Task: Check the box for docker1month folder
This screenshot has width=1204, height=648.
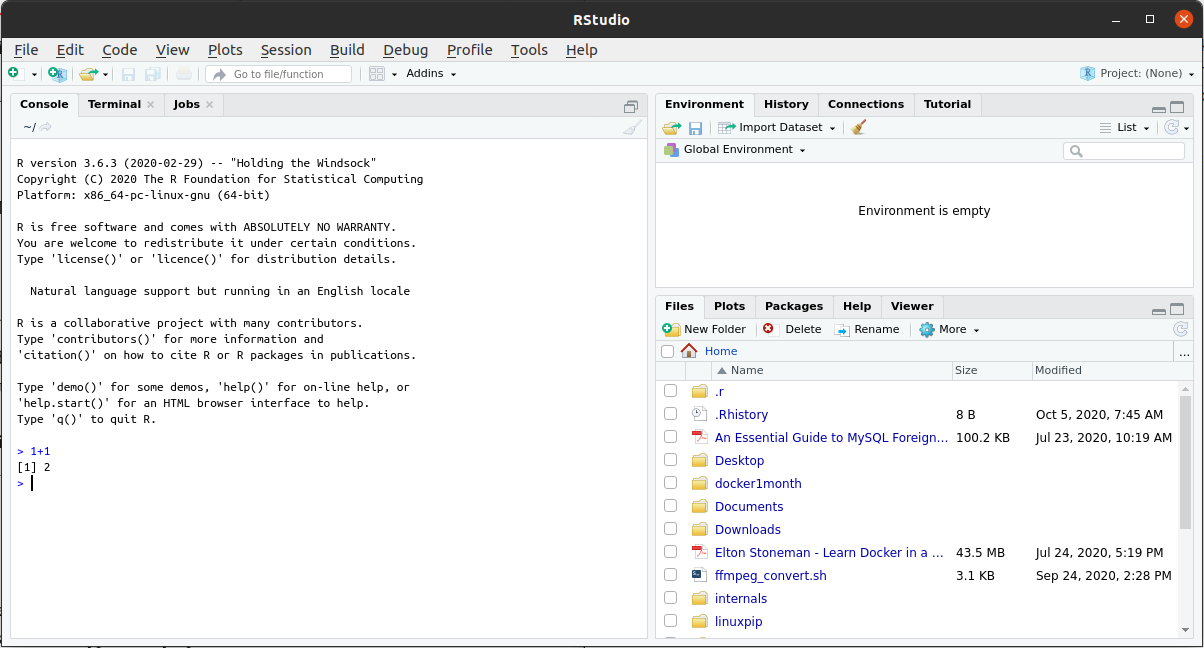Action: click(670, 483)
